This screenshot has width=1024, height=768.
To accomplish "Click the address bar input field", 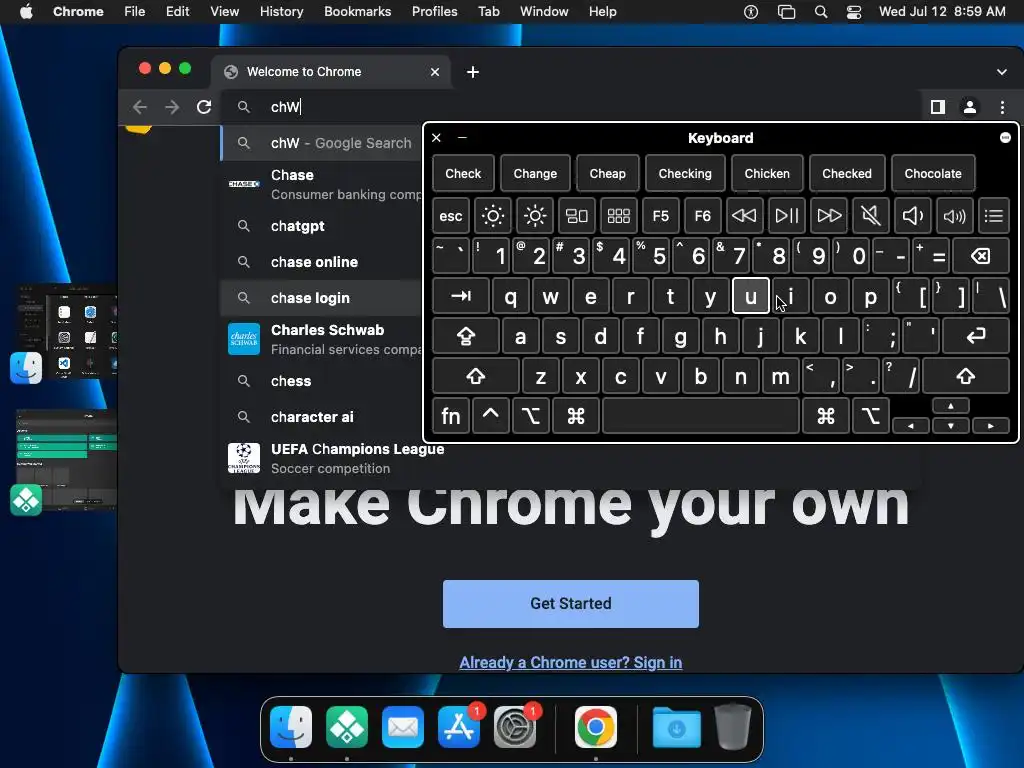I will point(571,107).
